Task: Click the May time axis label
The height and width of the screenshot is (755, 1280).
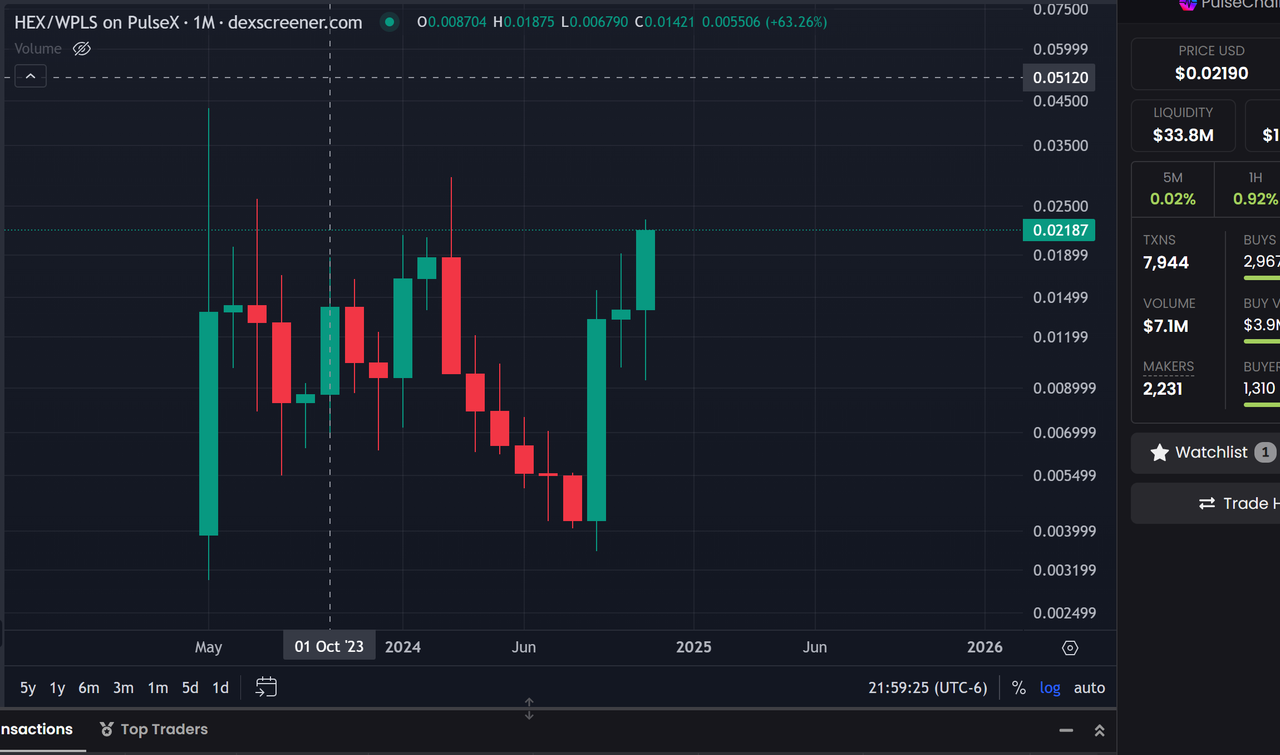Action: tap(208, 647)
